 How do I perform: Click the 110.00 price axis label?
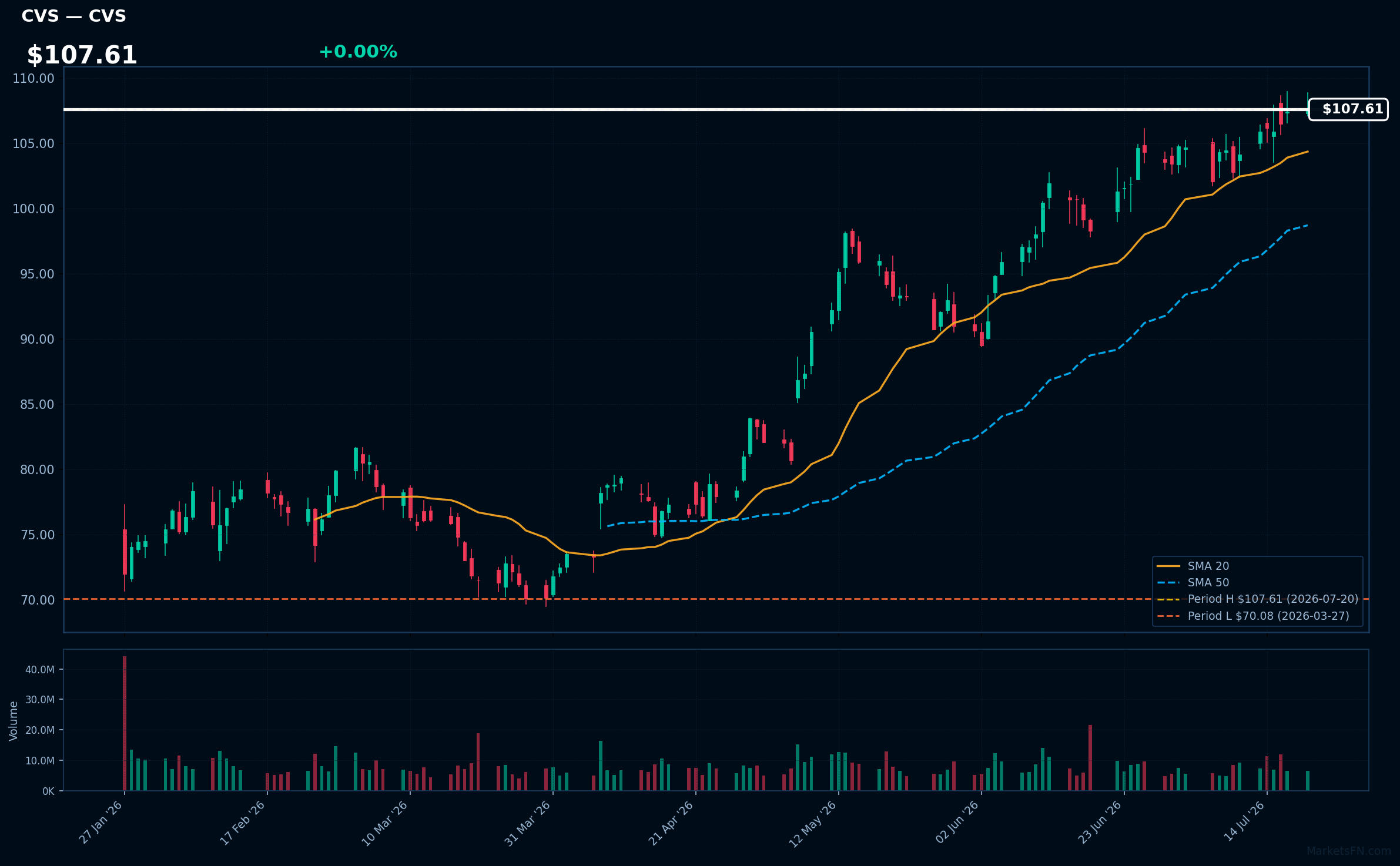point(34,79)
